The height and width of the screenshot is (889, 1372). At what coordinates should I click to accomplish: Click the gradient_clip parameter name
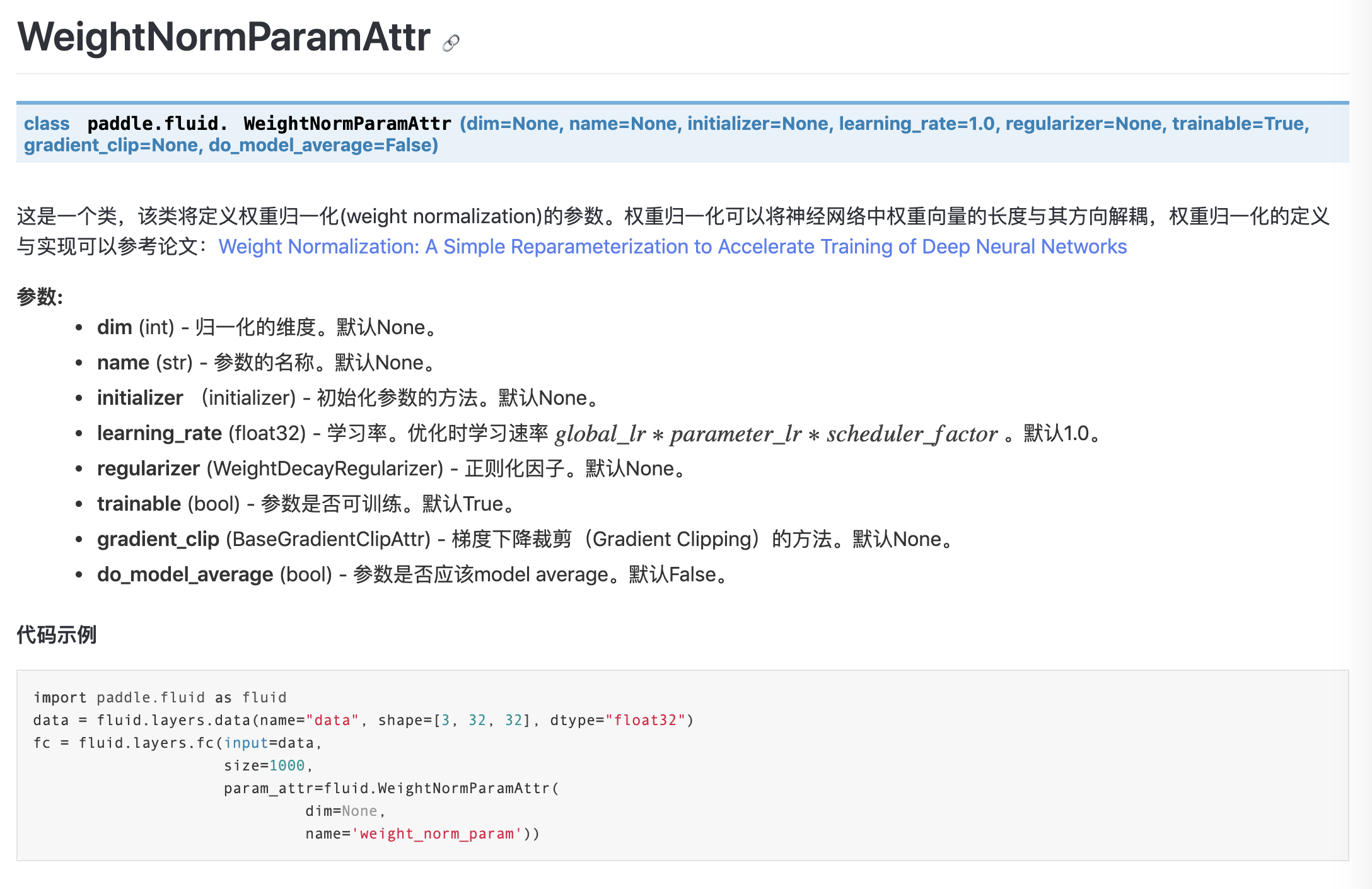point(158,539)
